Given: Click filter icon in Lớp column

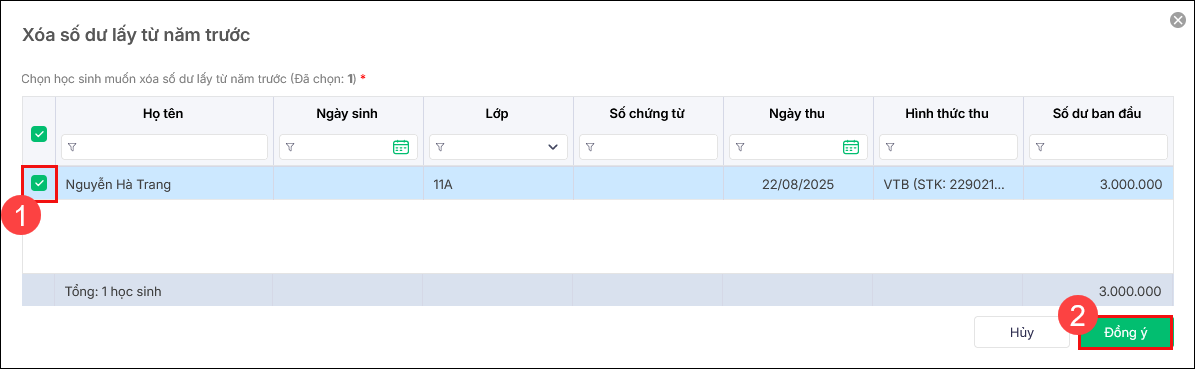Looking at the screenshot, I should pyautogui.click(x=440, y=147).
